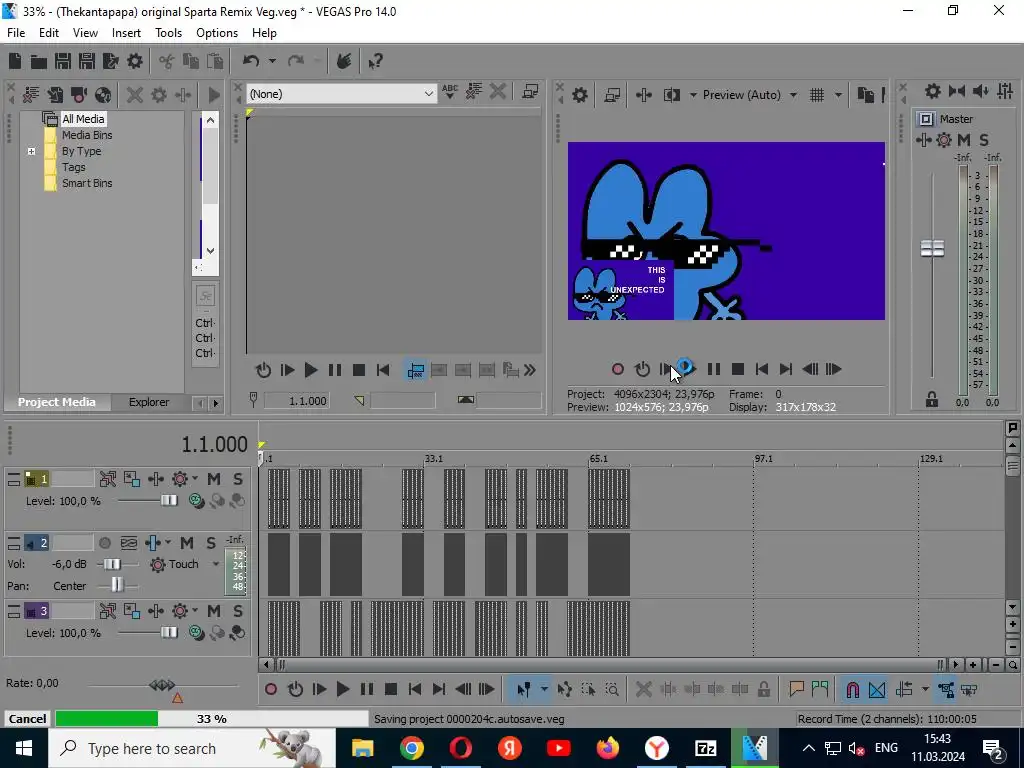1024x768 pixels.
Task: Click the track 2 Pan slider
Action: pos(117,586)
